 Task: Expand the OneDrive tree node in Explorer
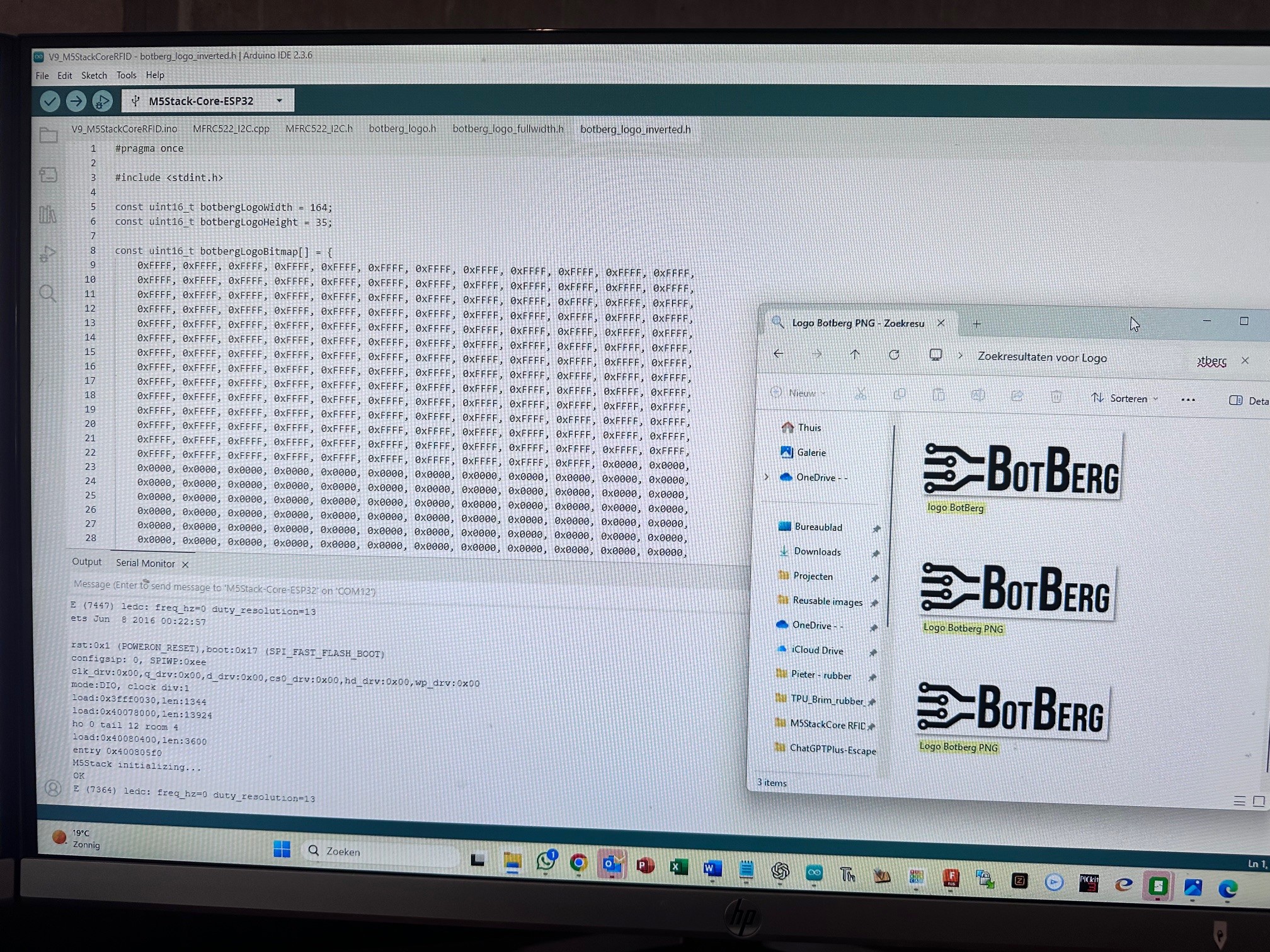tap(766, 477)
